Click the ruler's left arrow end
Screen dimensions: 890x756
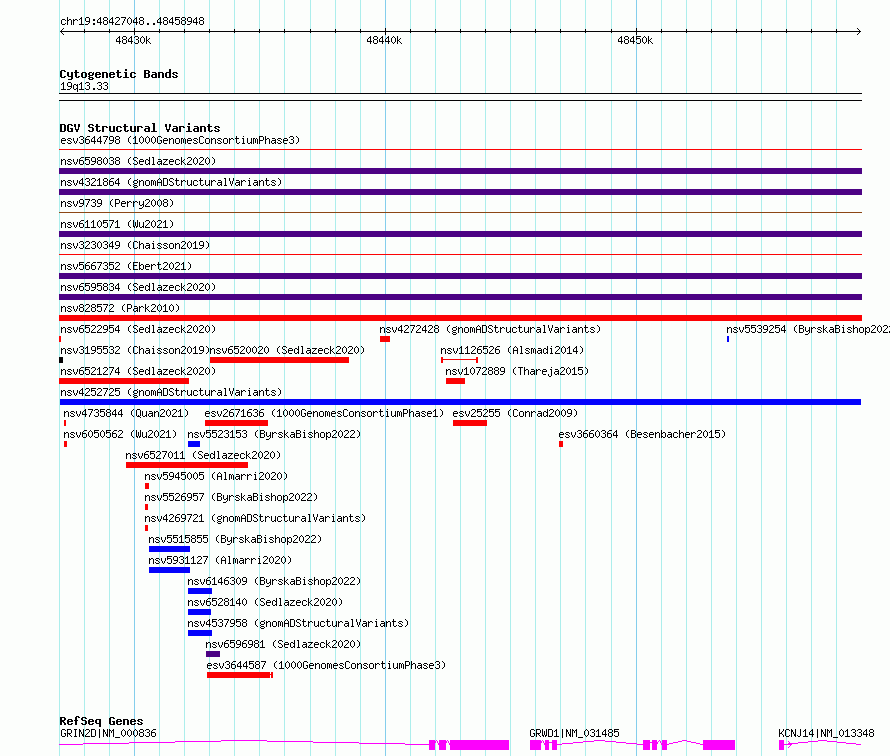pyautogui.click(x=62, y=31)
